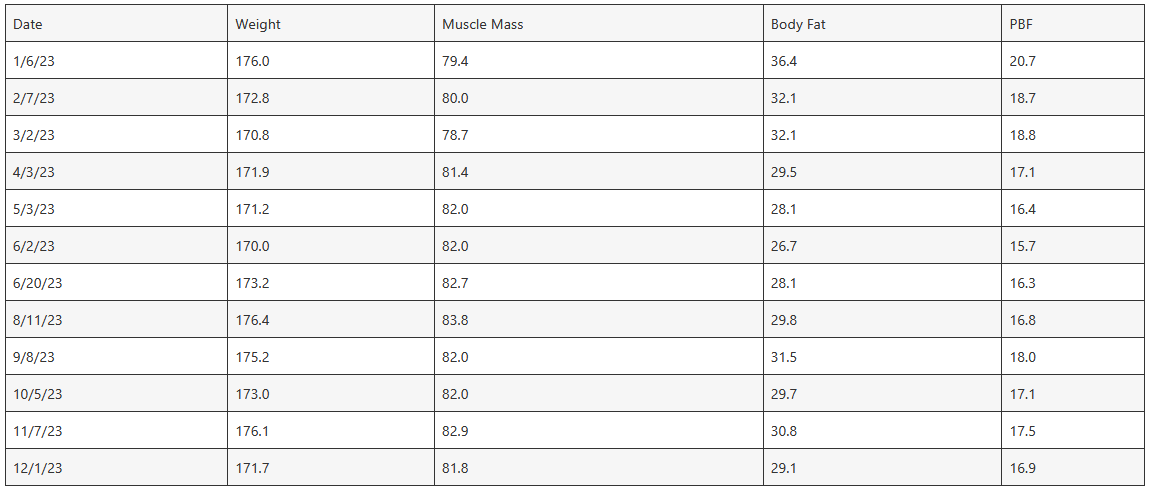Image resolution: width=1150 pixels, height=491 pixels.
Task: Select the Weight column header
Action: 256,24
